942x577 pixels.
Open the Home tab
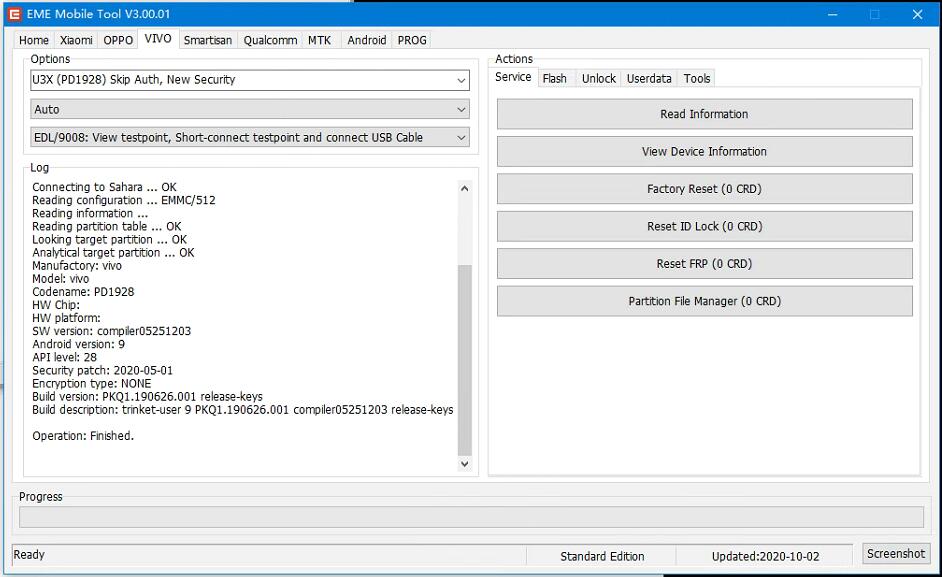pos(34,40)
